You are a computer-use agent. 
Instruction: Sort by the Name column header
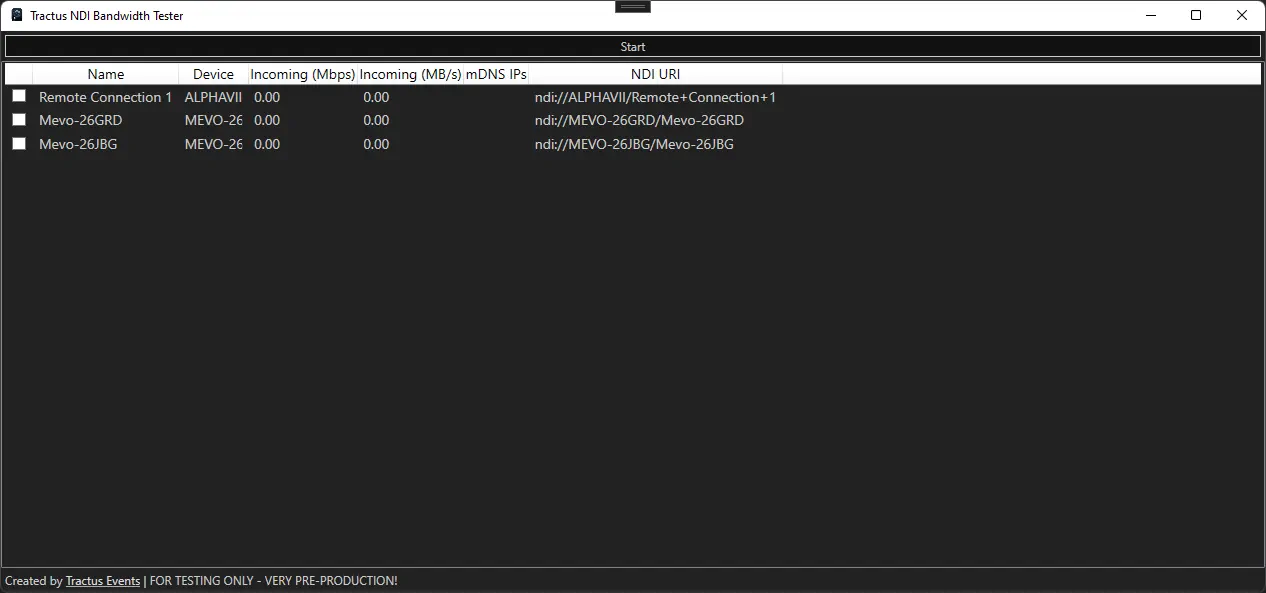(x=106, y=74)
